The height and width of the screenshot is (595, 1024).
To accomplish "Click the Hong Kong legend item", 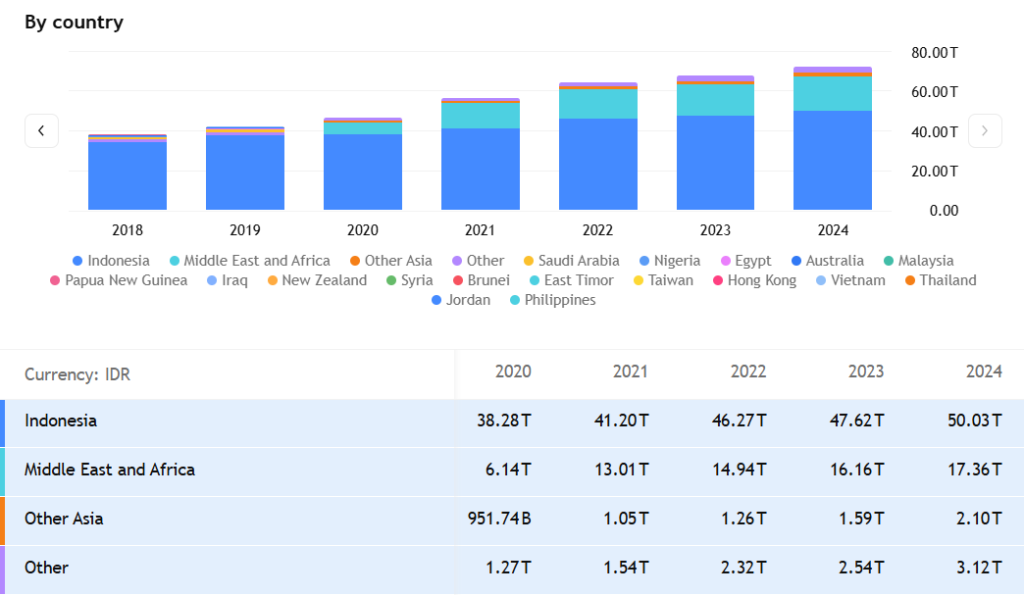I will tap(753, 281).
